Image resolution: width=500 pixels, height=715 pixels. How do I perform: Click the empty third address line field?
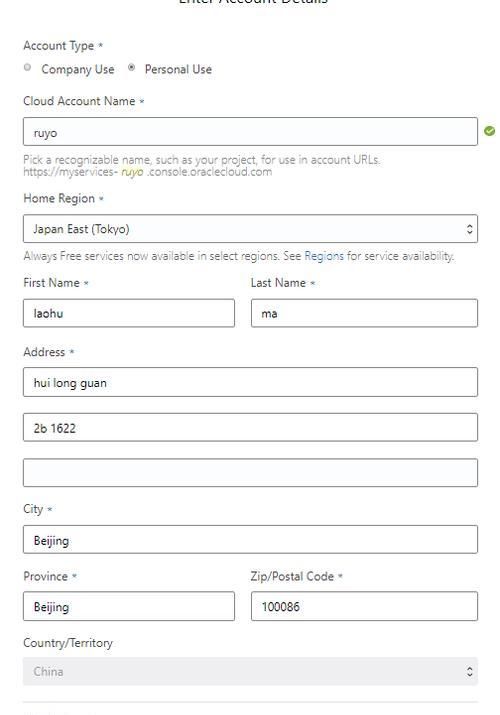point(250,472)
